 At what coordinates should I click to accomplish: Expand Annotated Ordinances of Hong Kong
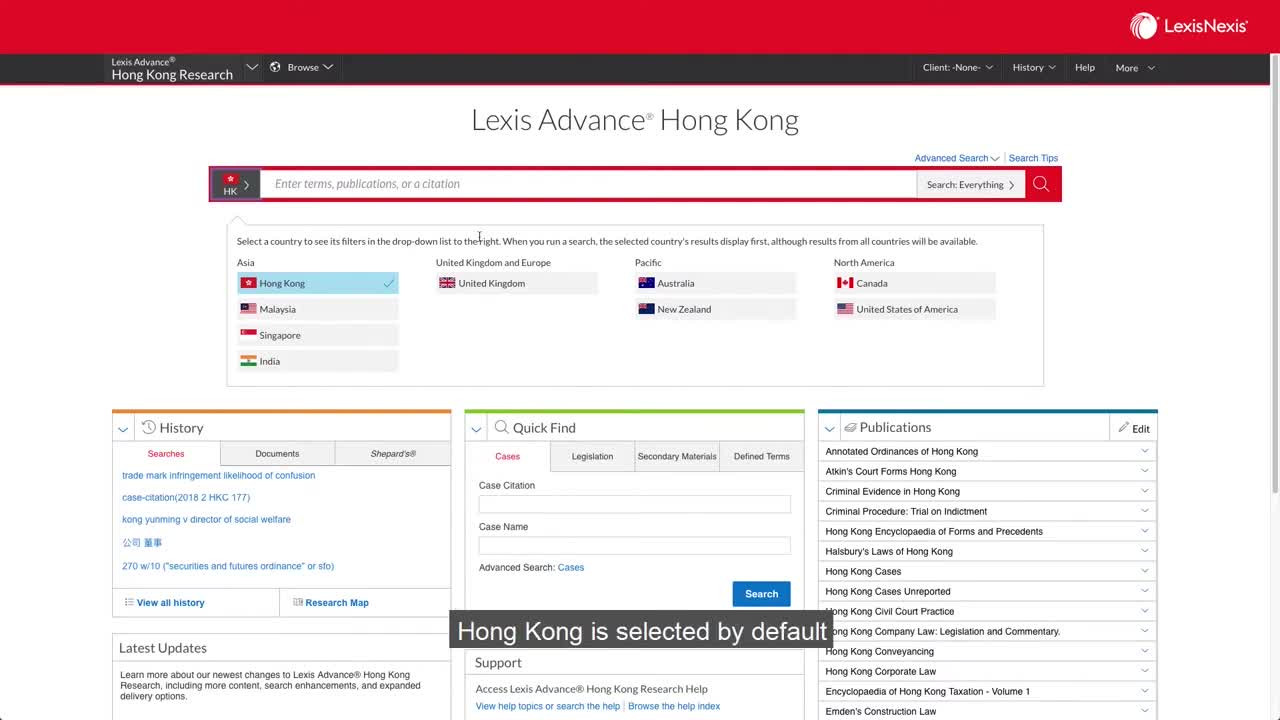(1145, 451)
